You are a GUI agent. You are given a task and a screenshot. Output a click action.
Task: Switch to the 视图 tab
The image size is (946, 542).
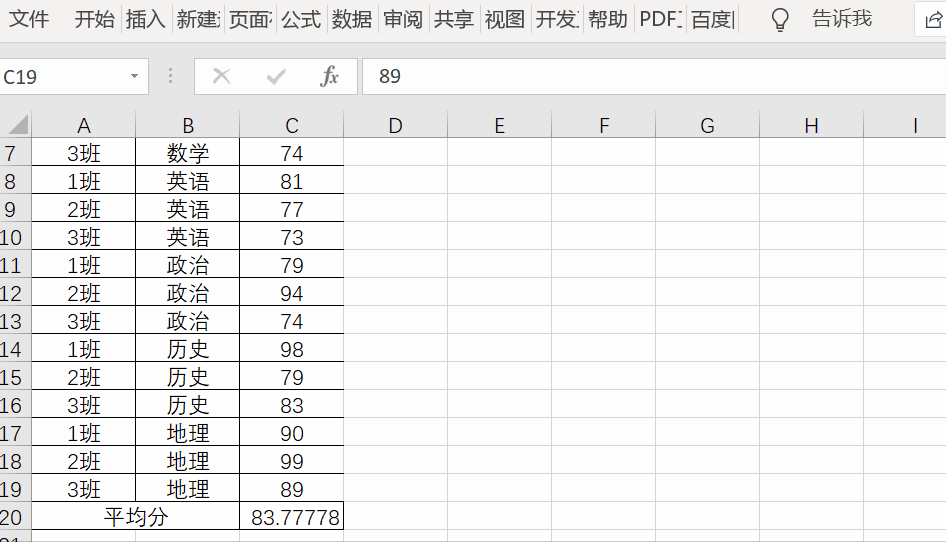[x=504, y=19]
